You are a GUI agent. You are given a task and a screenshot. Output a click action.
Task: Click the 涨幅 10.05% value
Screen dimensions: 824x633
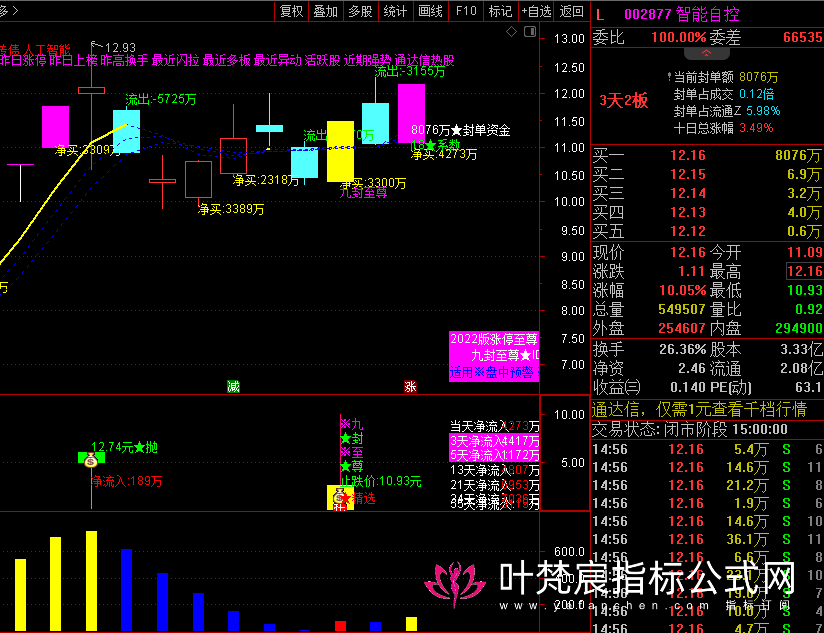coord(683,290)
